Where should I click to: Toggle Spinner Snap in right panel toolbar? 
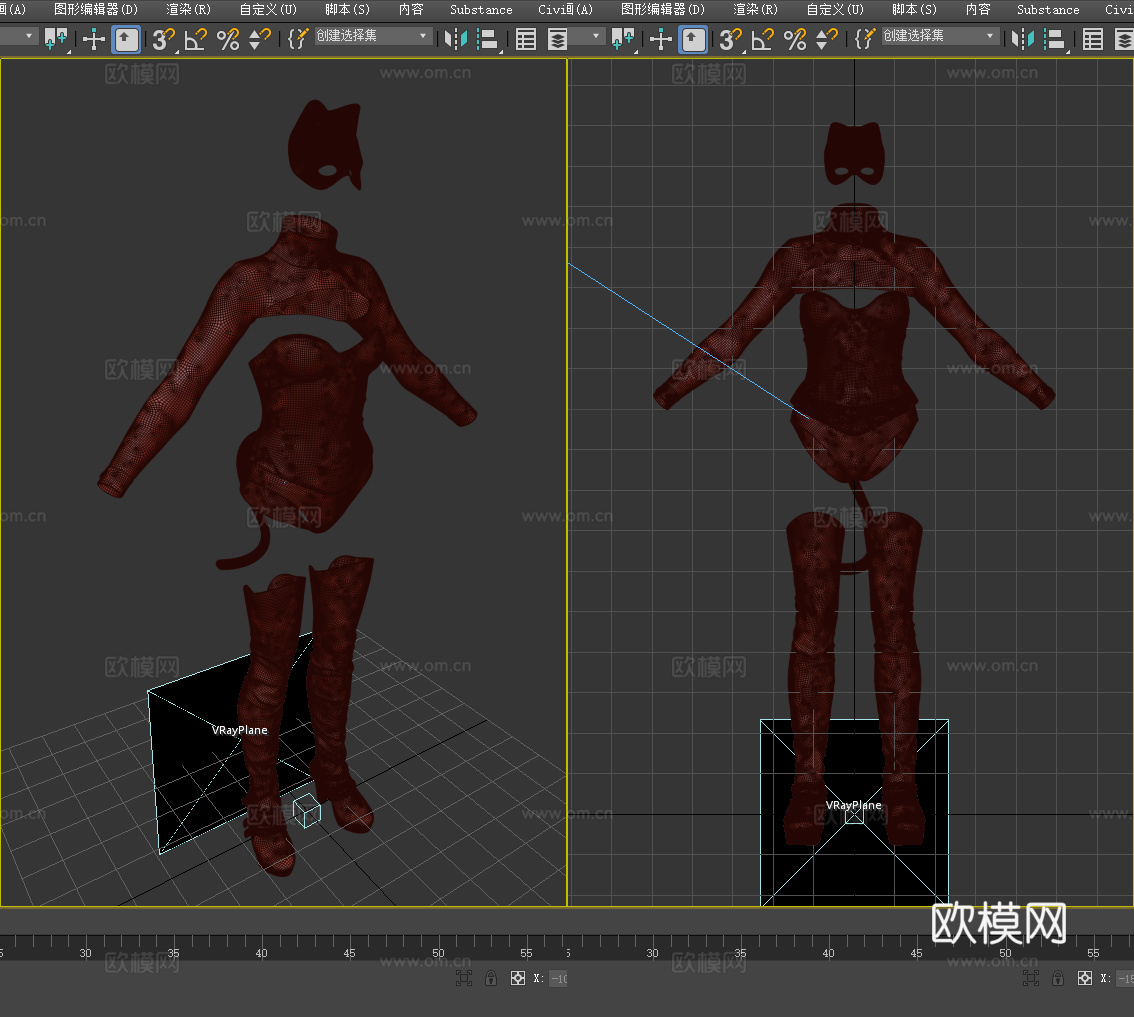point(826,39)
